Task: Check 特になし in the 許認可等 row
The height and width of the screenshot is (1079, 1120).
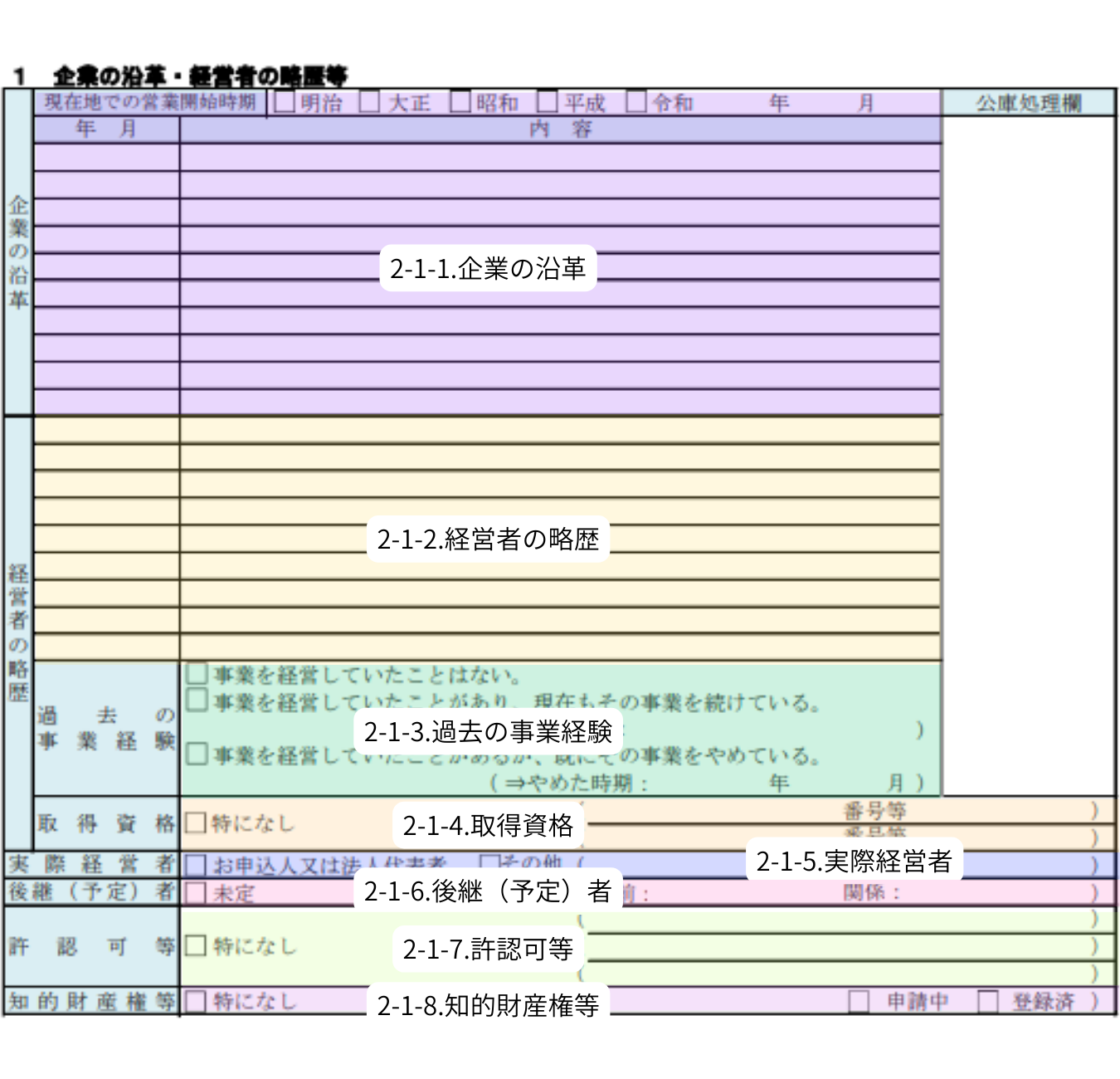Action: pos(196,946)
